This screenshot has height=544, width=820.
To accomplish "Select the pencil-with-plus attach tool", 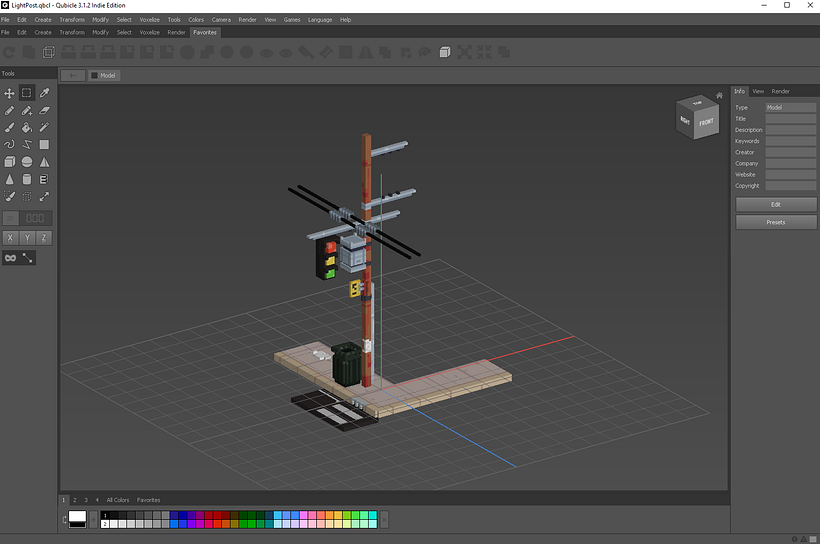I will 27,110.
